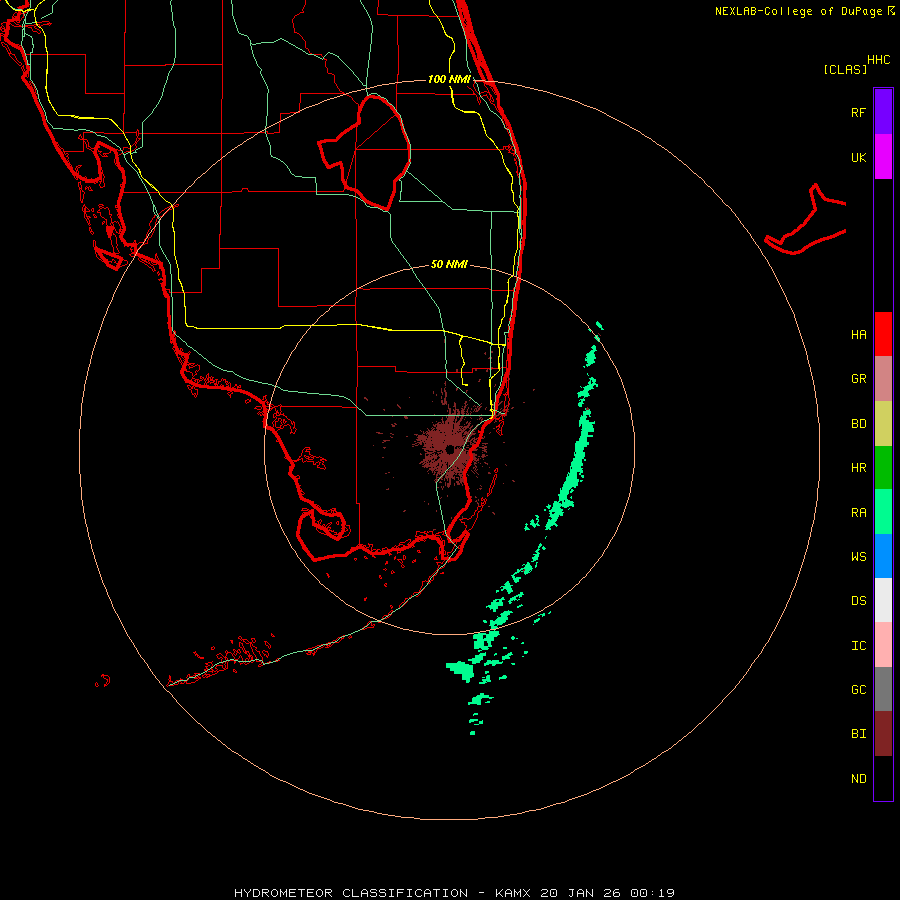Click the '[CLAS]' legend unit text

[x=845, y=69]
